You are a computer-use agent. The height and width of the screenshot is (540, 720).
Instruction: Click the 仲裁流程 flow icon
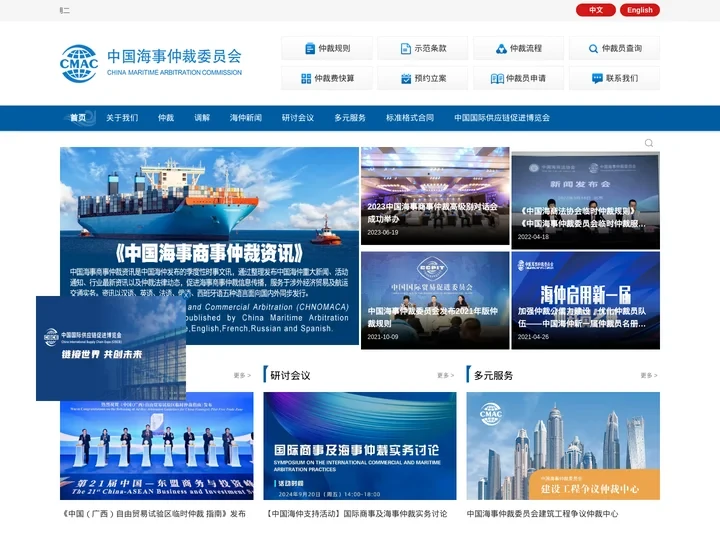[501, 48]
